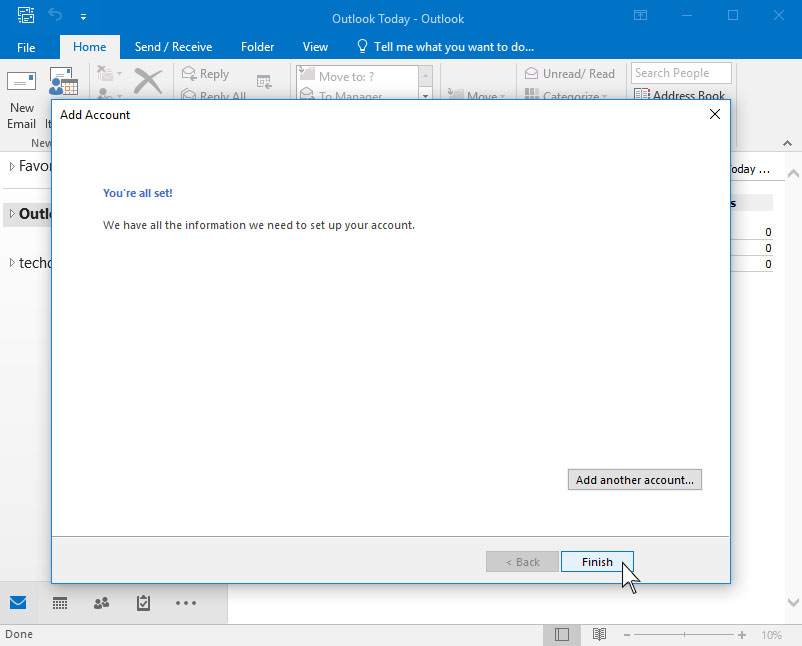
Task: Open the People view icon
Action: click(x=101, y=603)
